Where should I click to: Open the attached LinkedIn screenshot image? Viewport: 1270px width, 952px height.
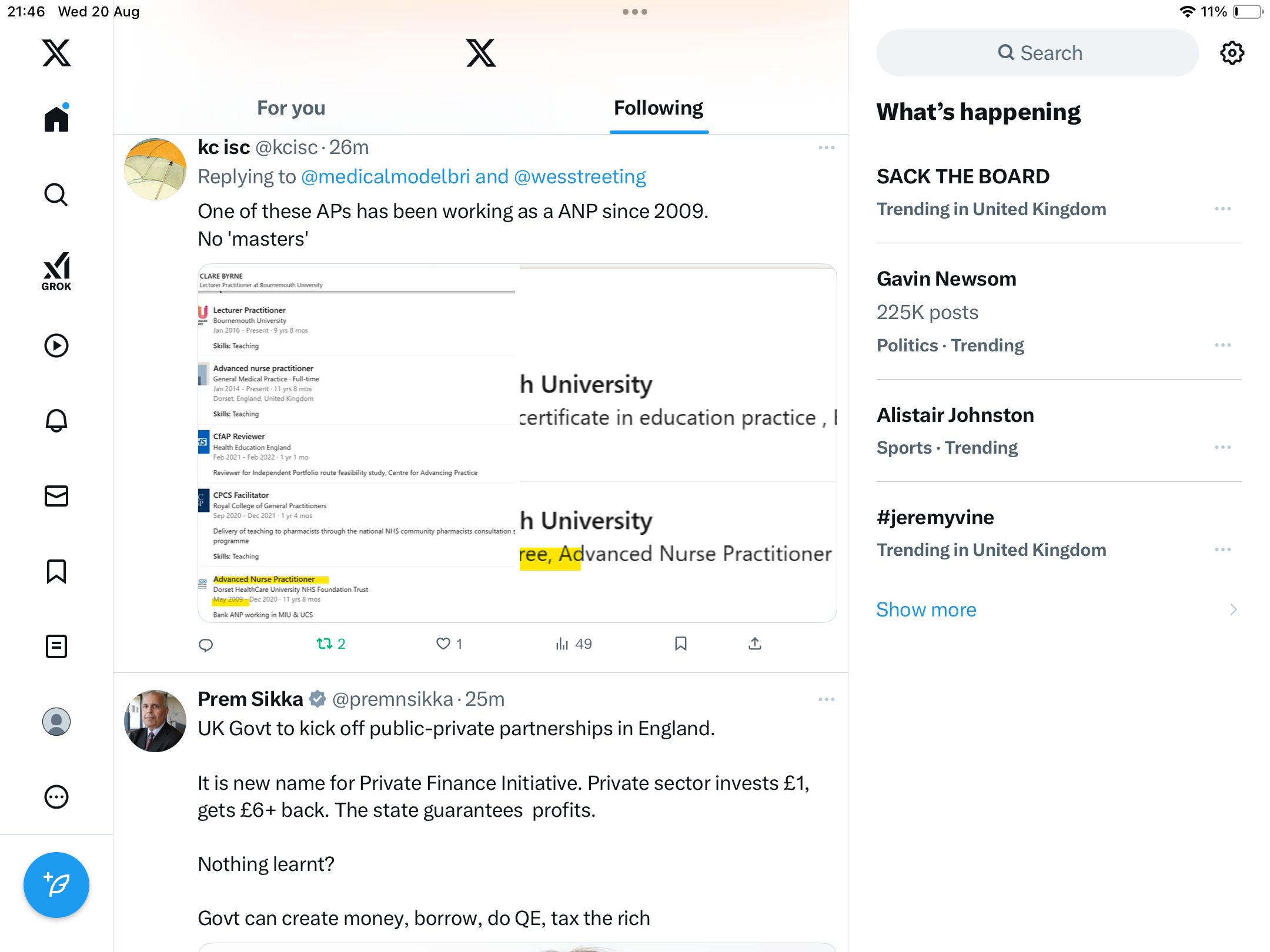coord(517,443)
